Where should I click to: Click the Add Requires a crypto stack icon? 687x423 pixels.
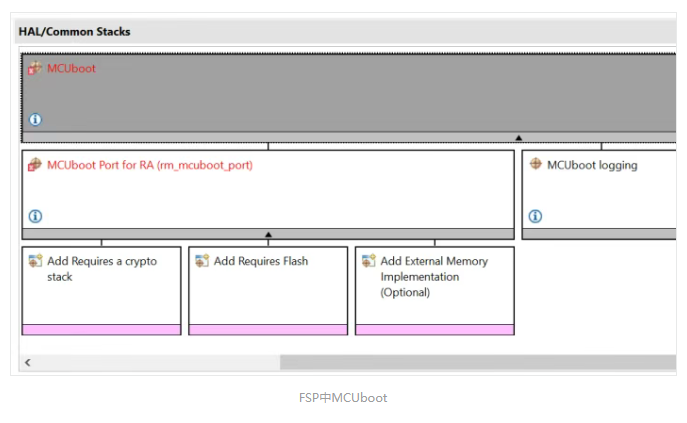[35, 260]
